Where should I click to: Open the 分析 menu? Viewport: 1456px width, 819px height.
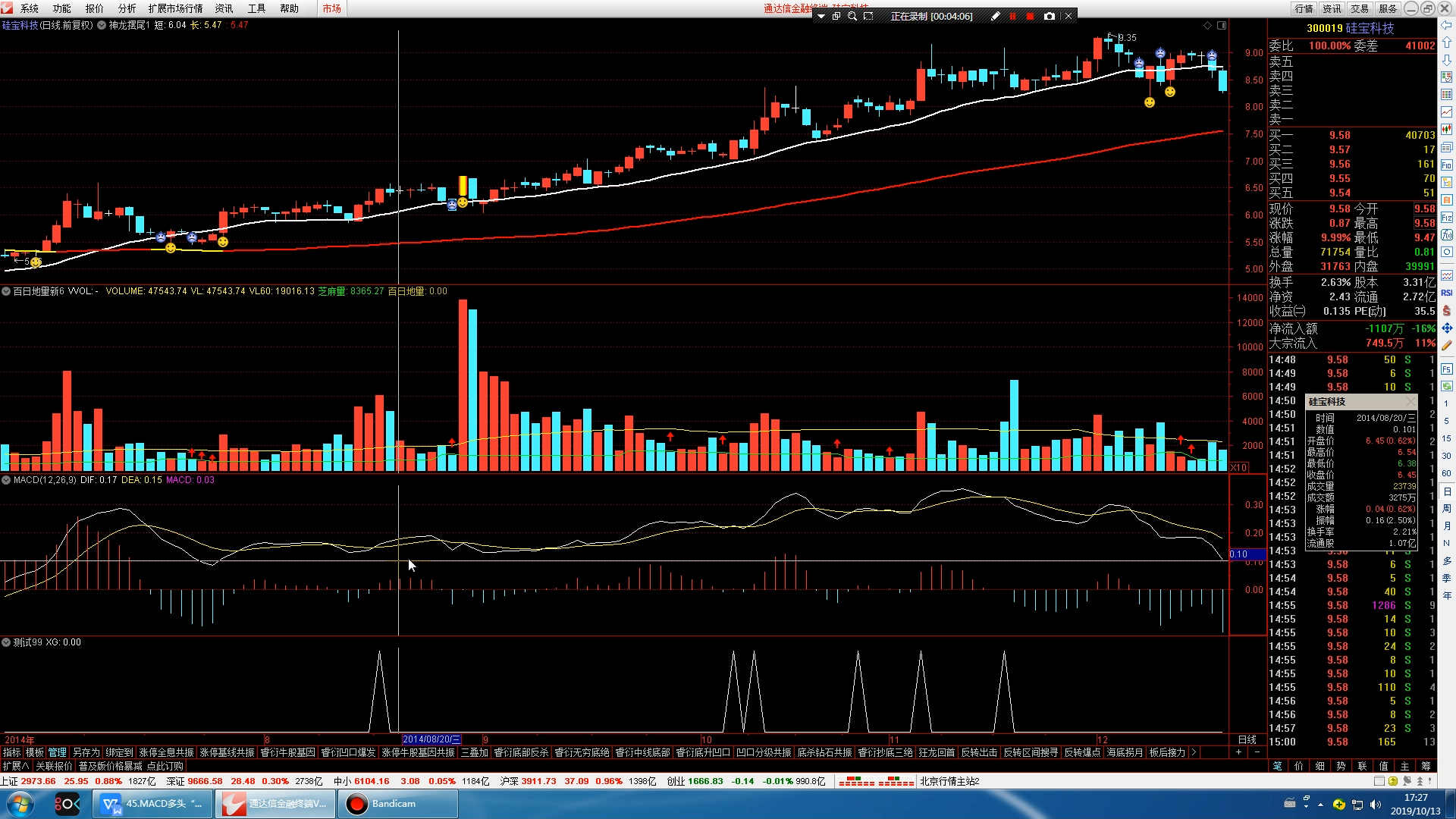127,8
